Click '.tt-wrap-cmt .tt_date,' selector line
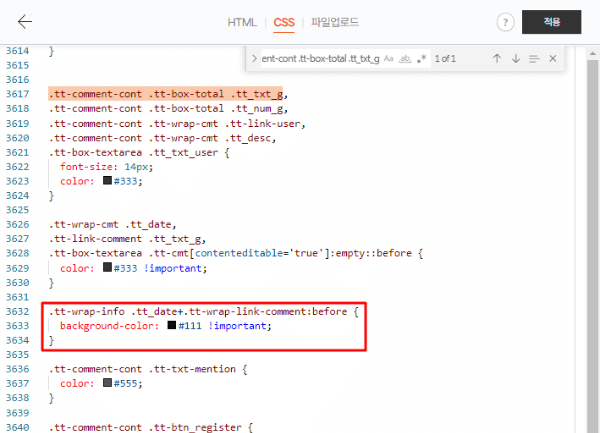The width and height of the screenshot is (600, 433). pos(112,225)
